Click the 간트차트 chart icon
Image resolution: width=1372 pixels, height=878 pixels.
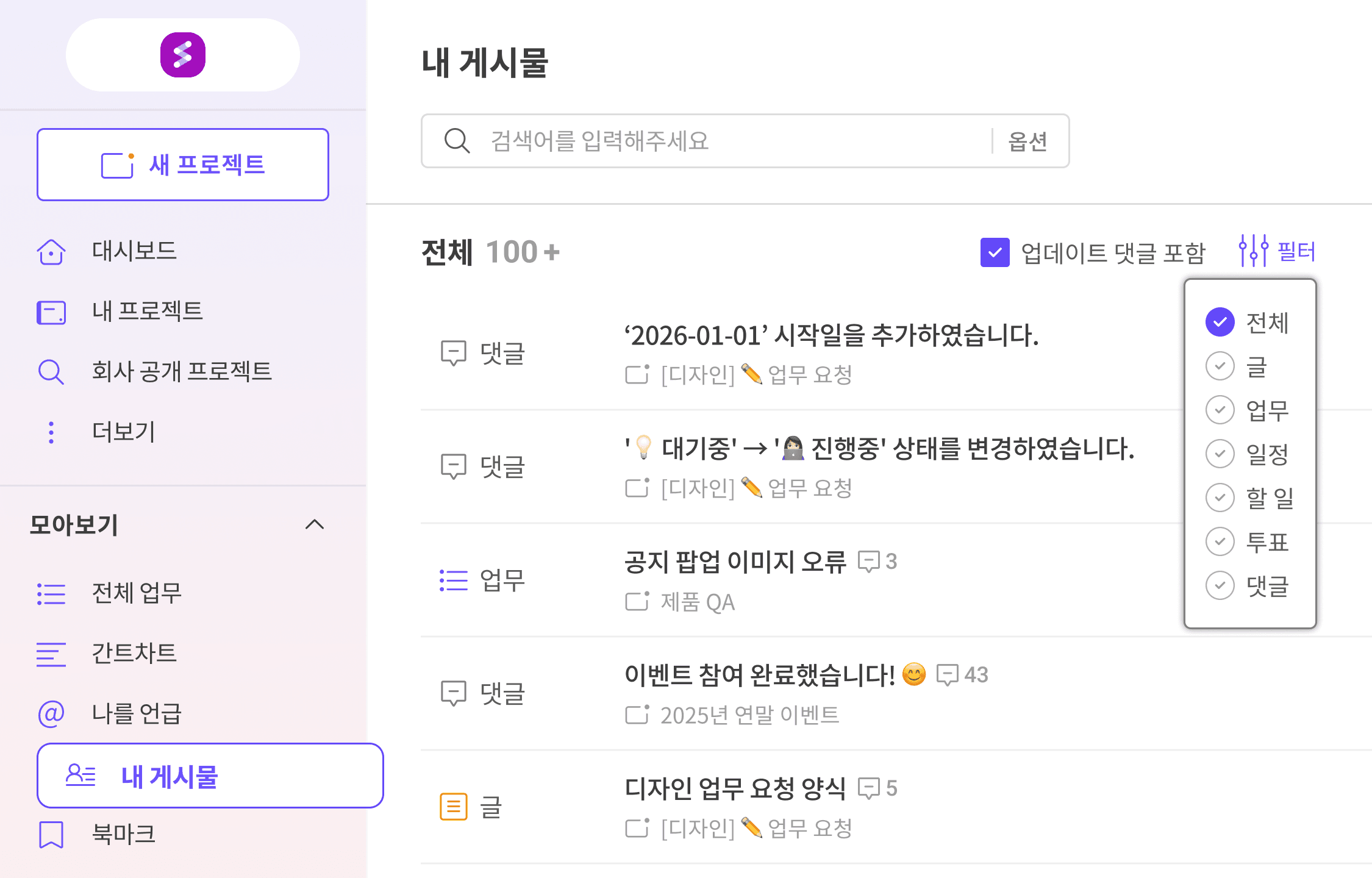[51, 654]
